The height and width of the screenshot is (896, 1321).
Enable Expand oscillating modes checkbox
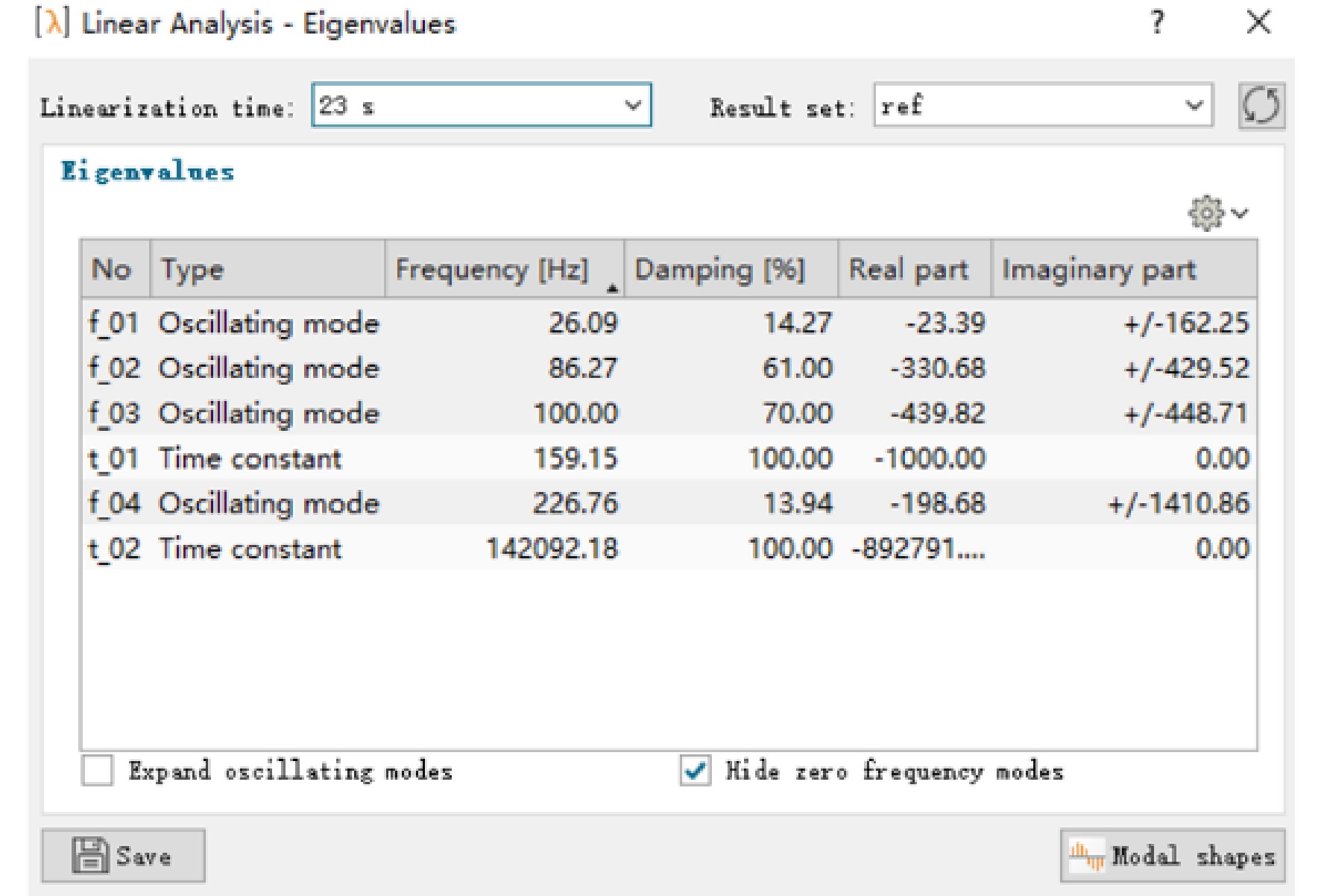click(x=98, y=770)
